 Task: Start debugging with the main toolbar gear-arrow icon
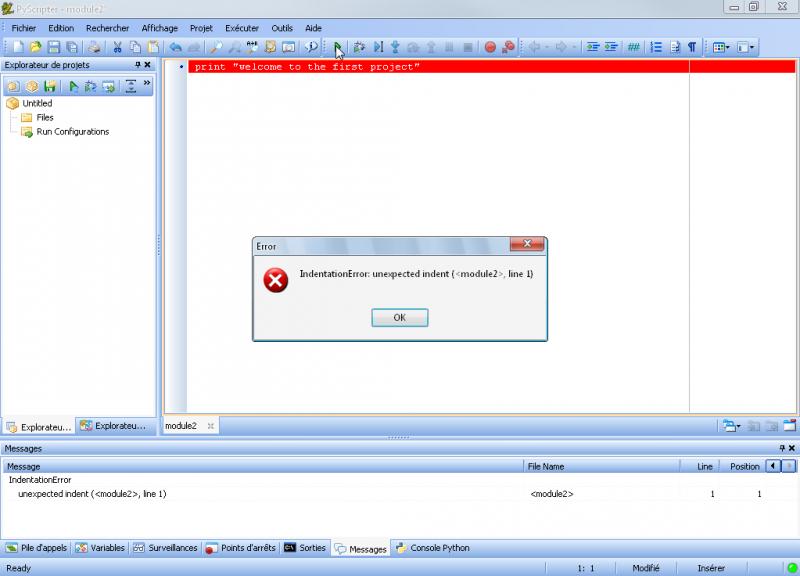(359, 47)
